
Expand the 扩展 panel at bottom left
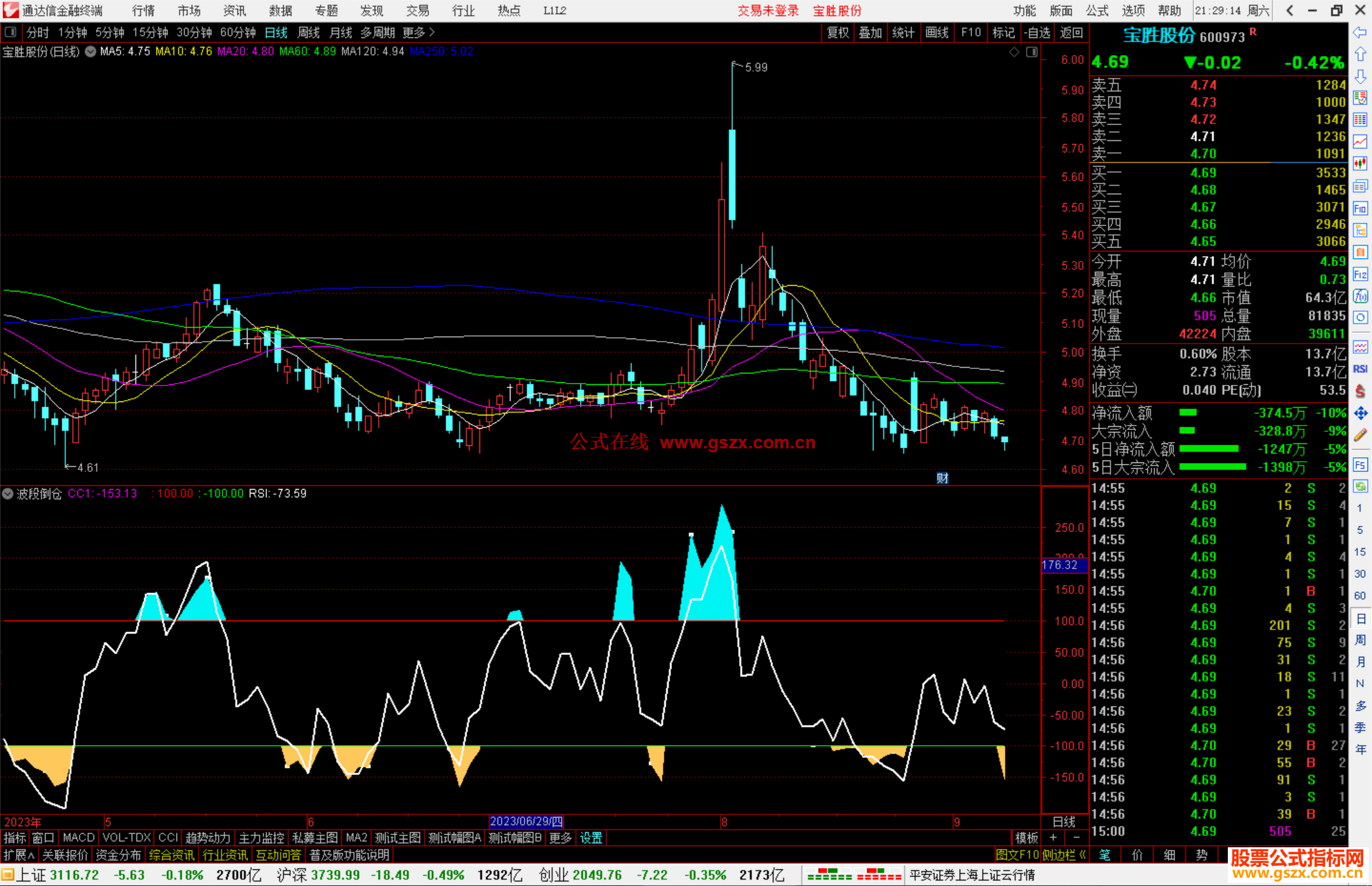pyautogui.click(x=19, y=855)
